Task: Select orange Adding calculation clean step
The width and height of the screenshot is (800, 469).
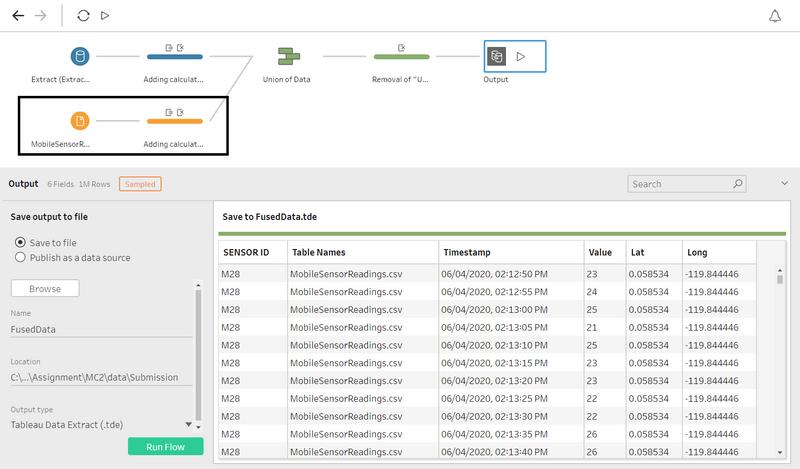Action: [175, 121]
